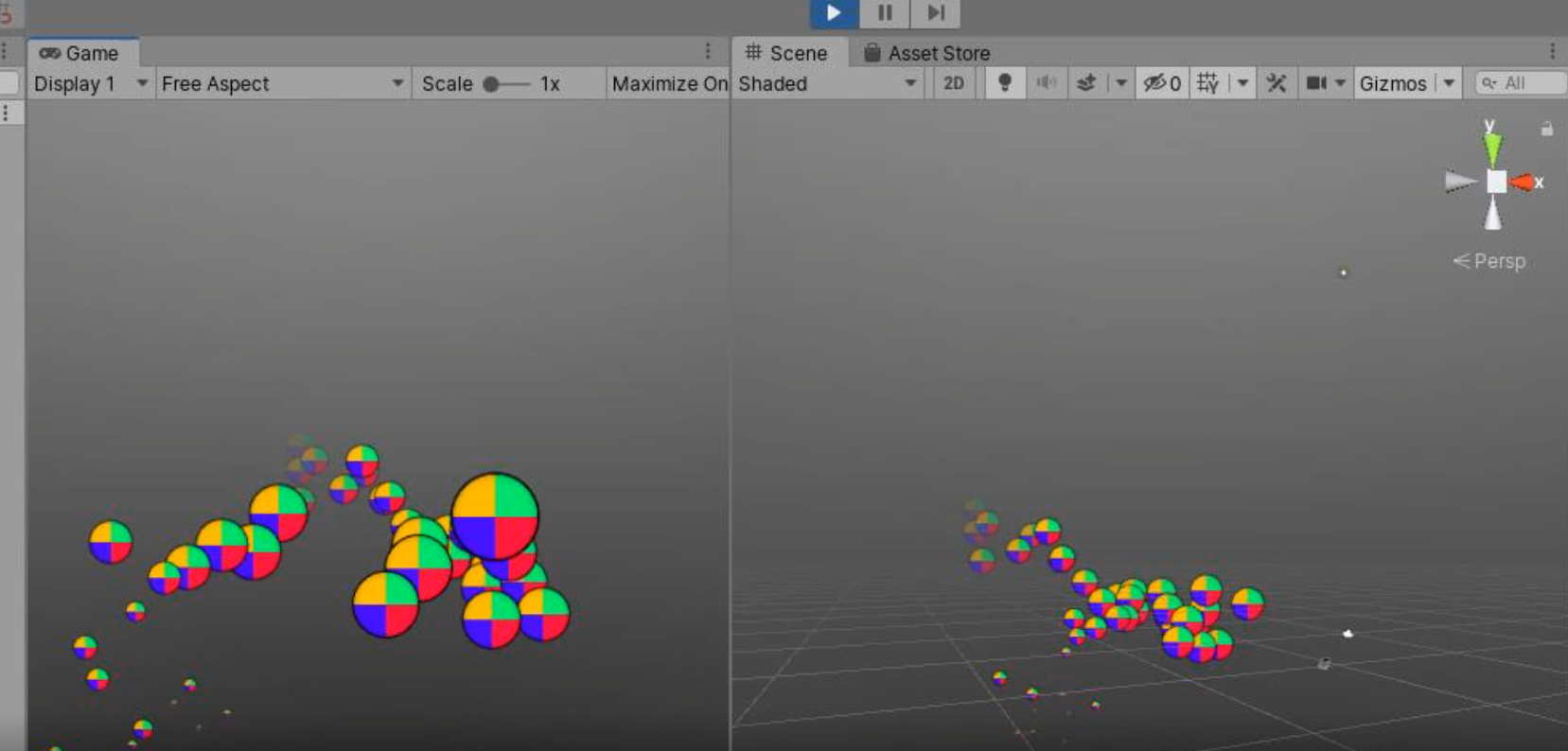Image resolution: width=1568 pixels, height=751 pixels.
Task: Toggle scene audio speaker icon
Action: click(x=1046, y=83)
